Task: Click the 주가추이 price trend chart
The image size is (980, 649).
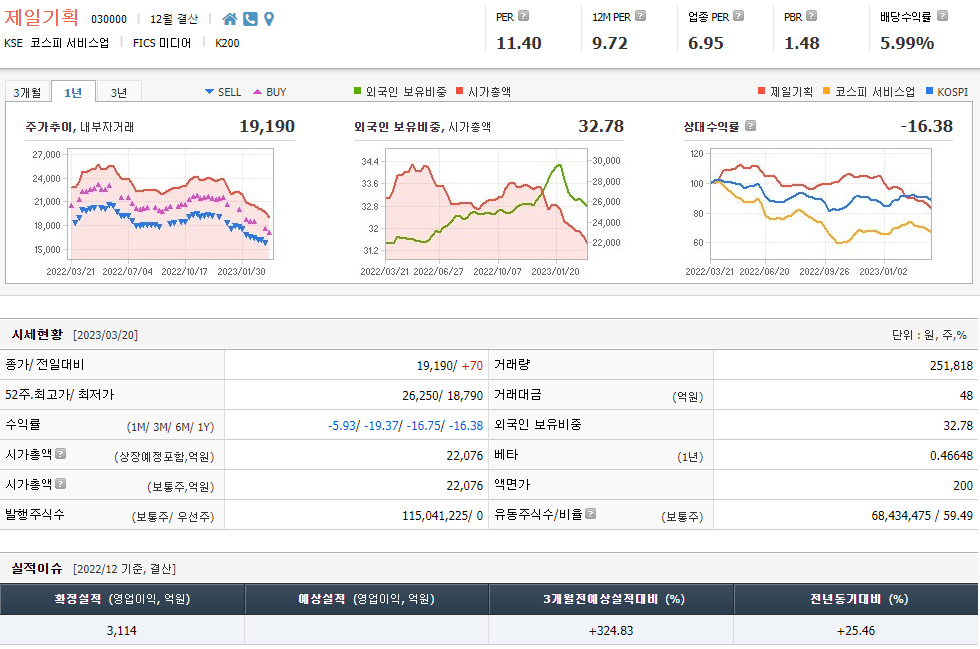Action: 171,204
